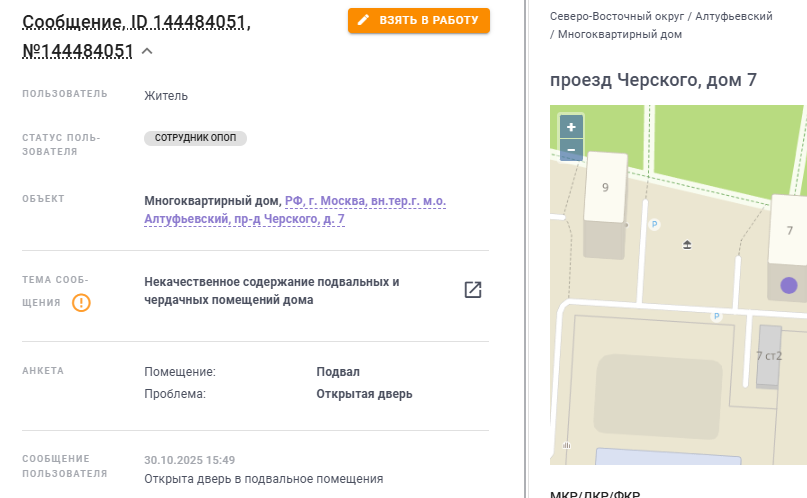Open message topic in new window icon
Screen dimensions: 807x498
[x=473, y=290]
